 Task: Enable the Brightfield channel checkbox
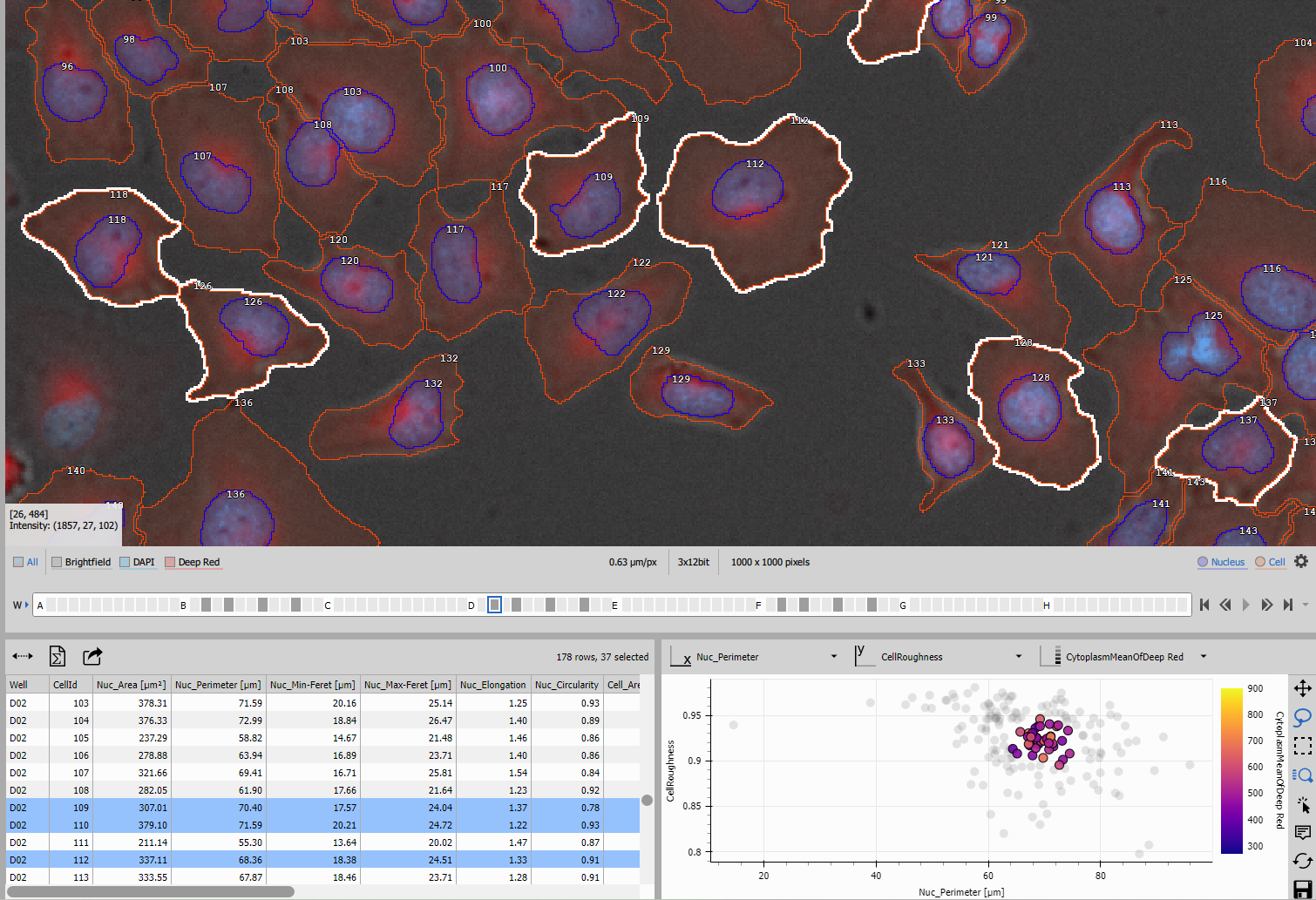(56, 562)
